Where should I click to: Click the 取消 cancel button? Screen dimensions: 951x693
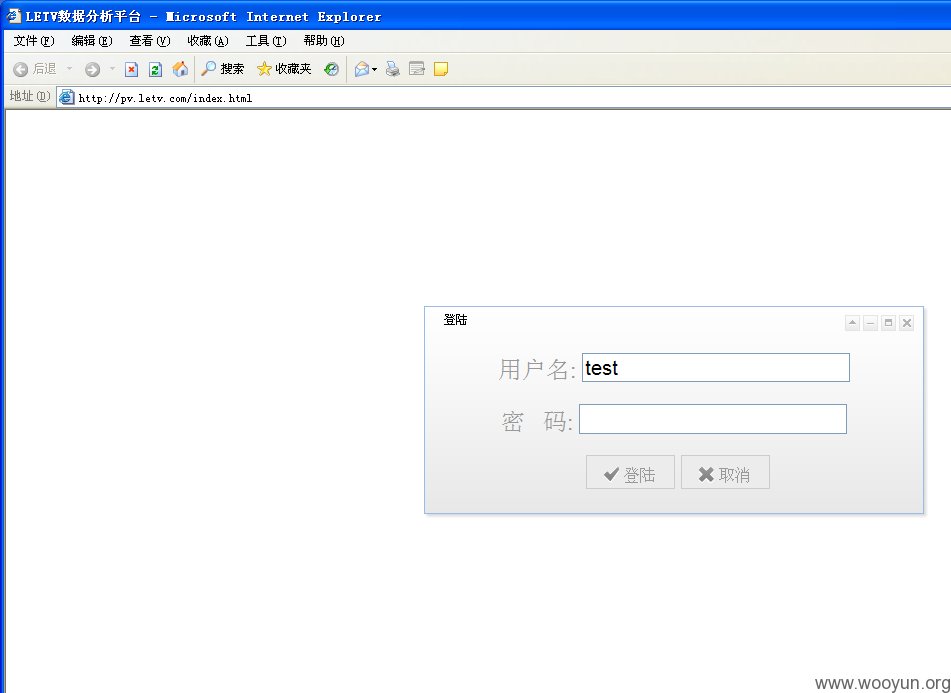tap(725, 472)
